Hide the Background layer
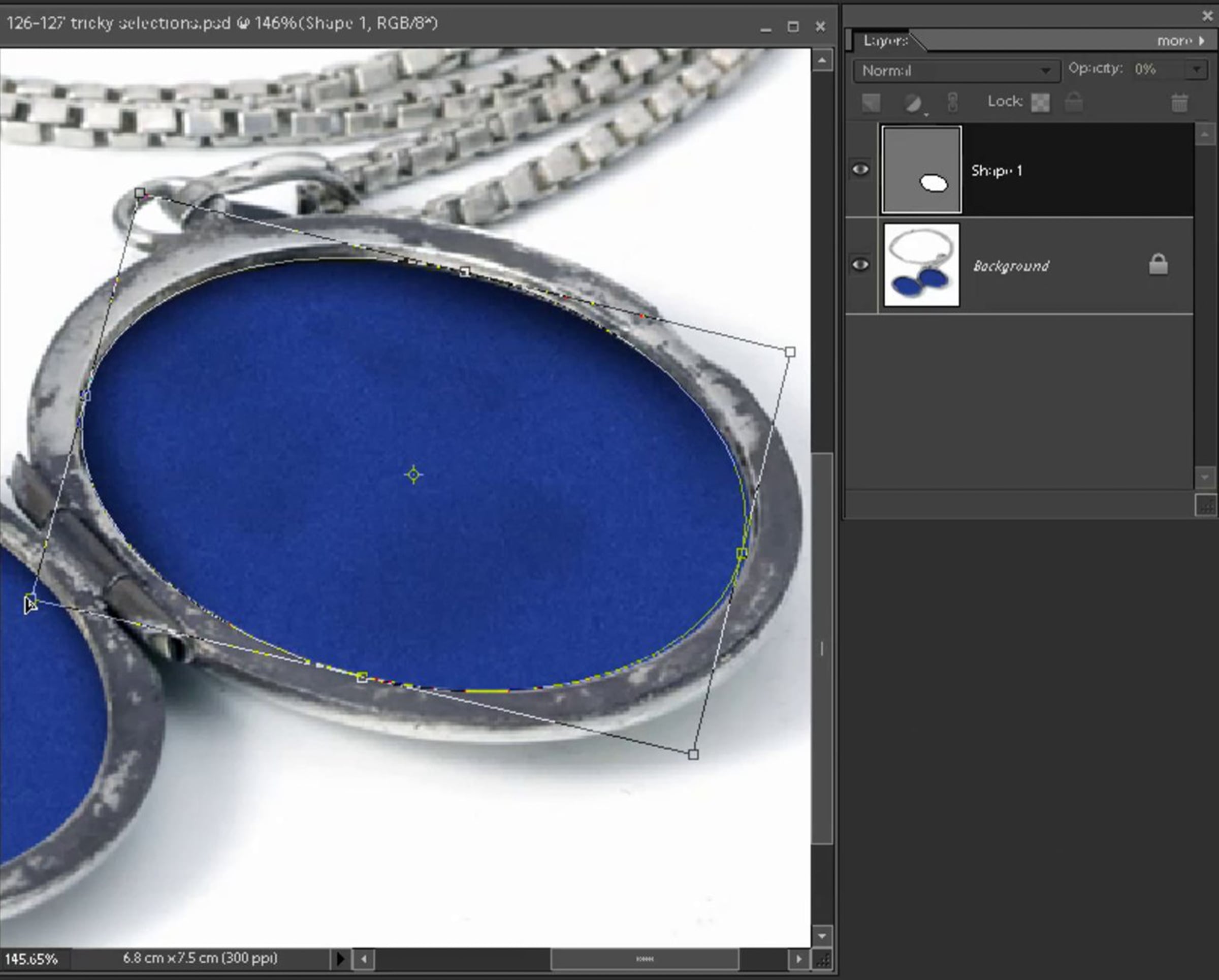 pos(860,265)
